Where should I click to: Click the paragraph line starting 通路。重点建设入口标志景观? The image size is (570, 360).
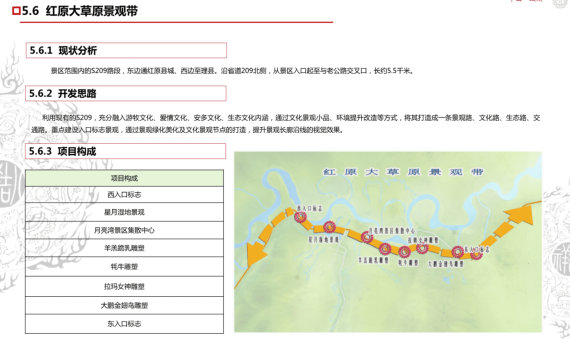[187, 129]
